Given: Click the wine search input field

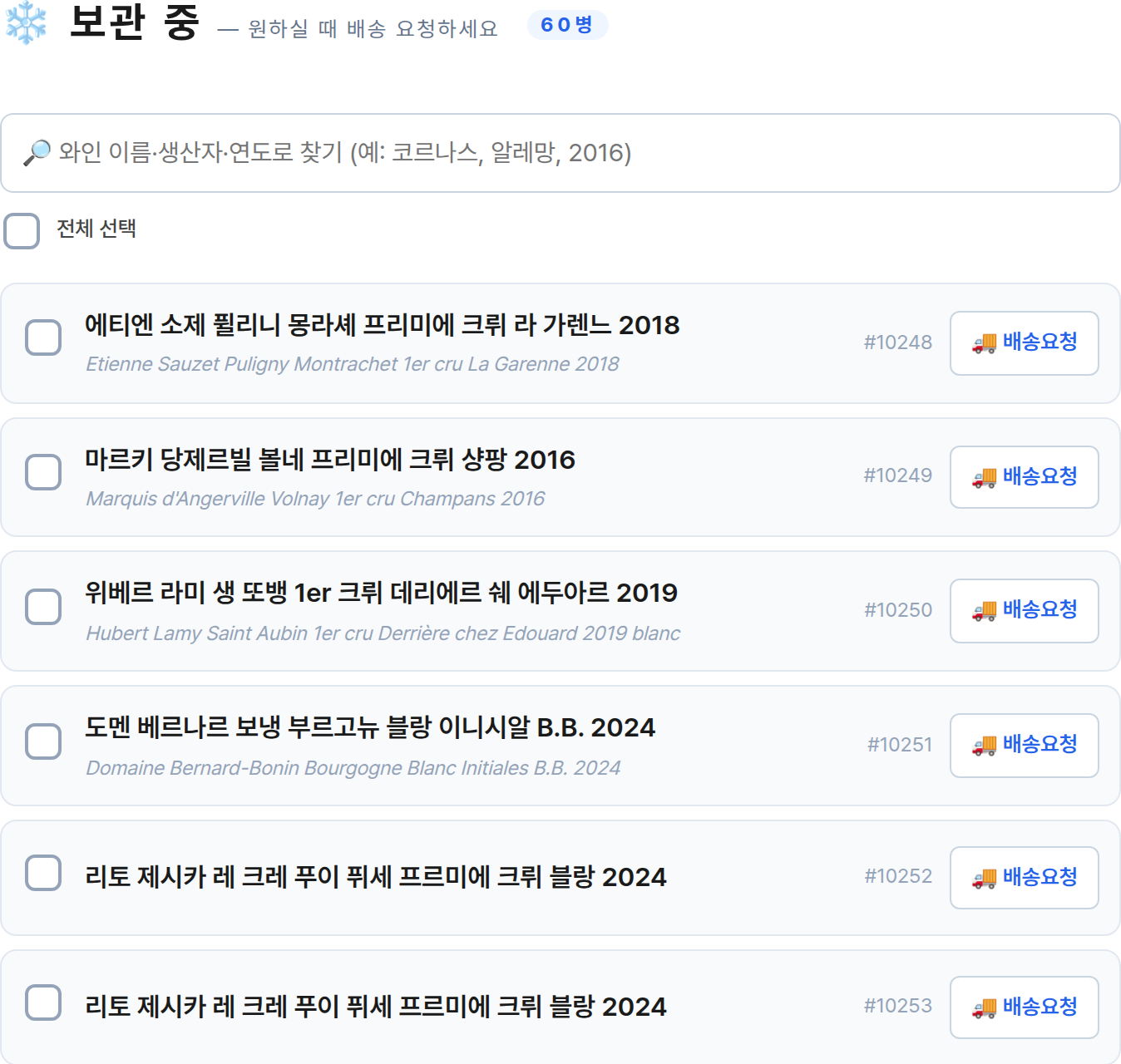Looking at the screenshot, I should coord(560,153).
